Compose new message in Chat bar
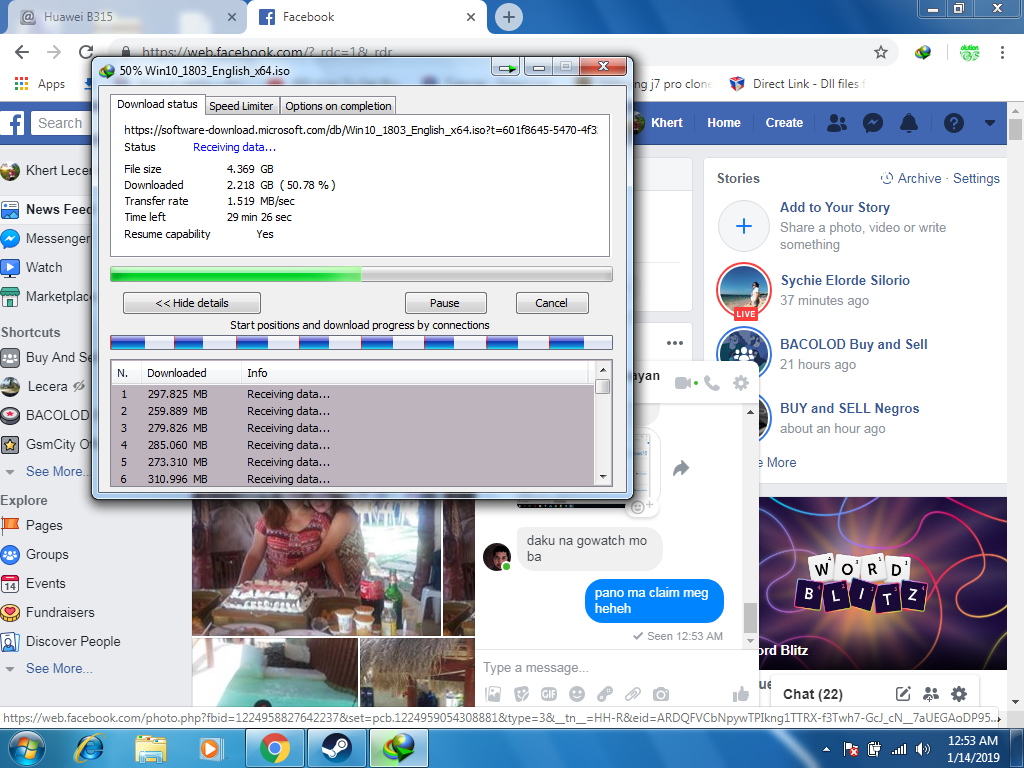 tap(903, 694)
